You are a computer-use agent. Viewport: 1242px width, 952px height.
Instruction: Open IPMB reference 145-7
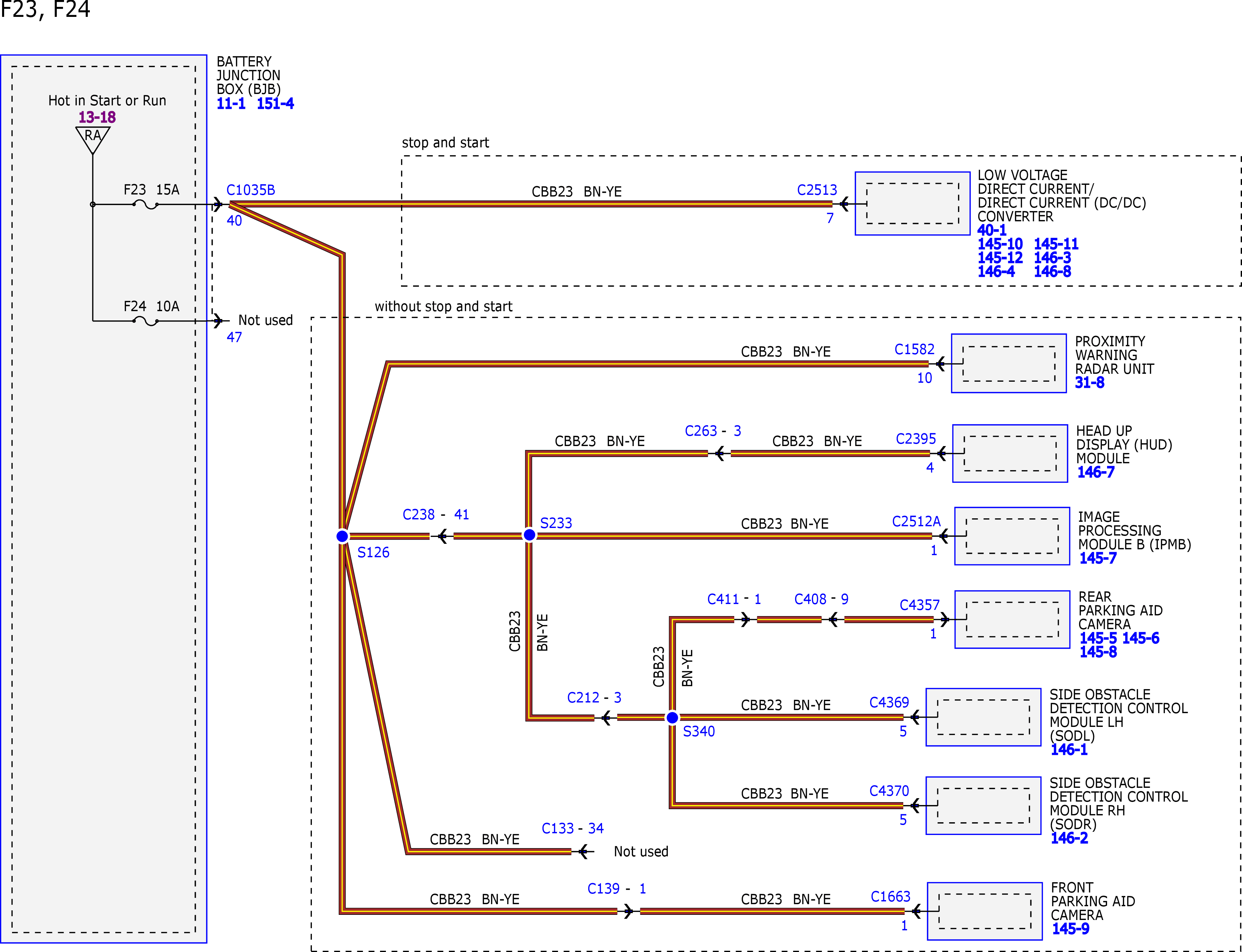click(1098, 558)
